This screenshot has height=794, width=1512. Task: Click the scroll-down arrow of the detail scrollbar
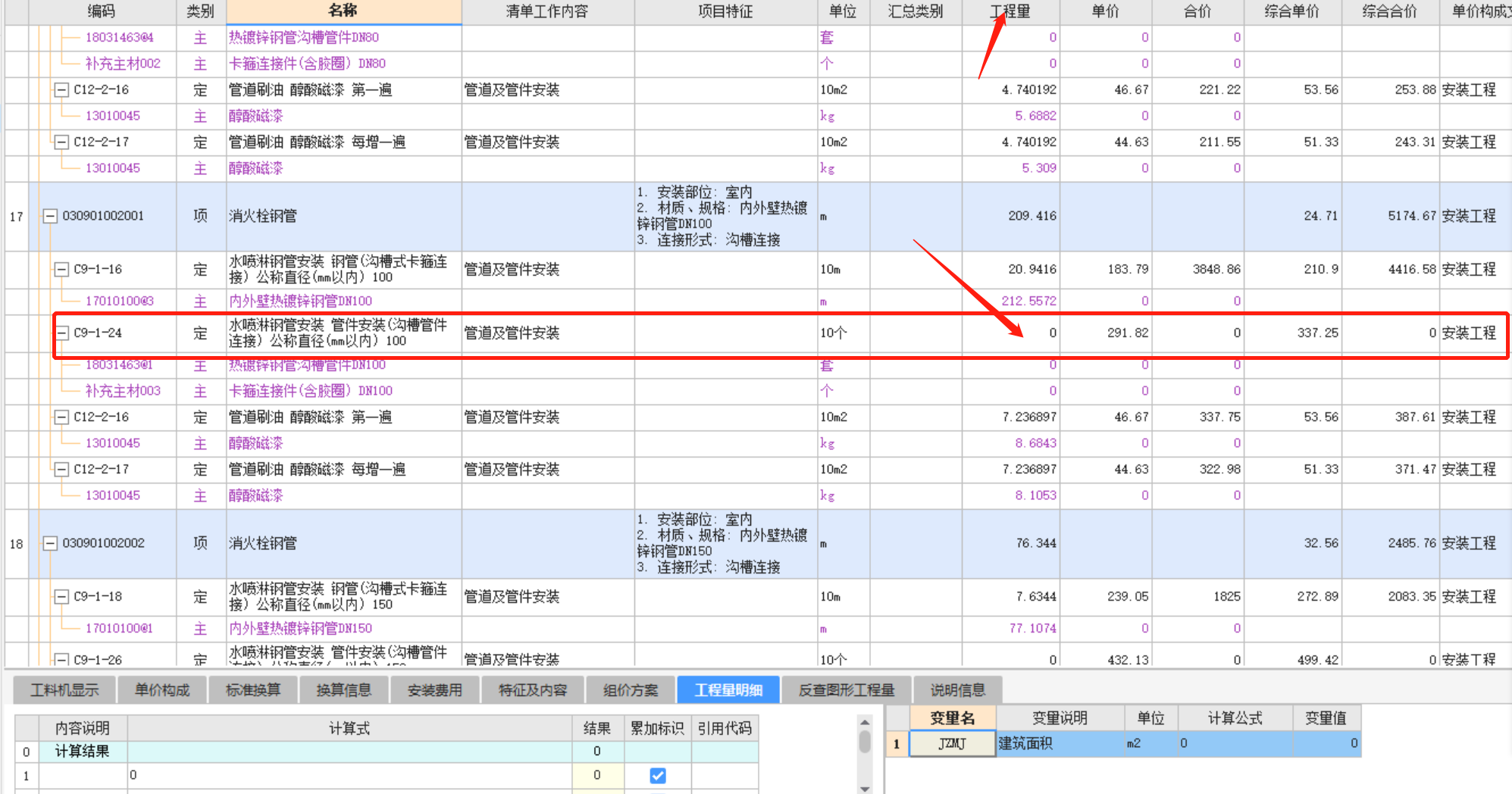865,789
